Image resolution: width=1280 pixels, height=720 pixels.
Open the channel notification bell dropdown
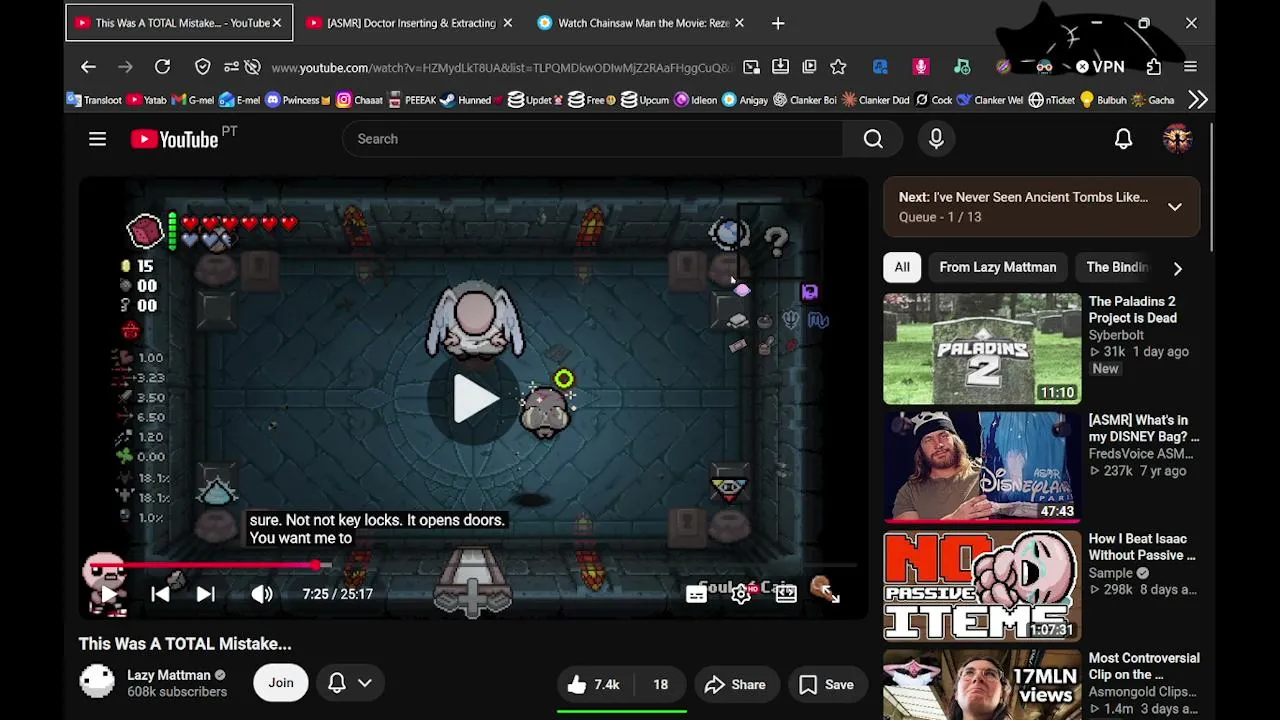pos(350,683)
